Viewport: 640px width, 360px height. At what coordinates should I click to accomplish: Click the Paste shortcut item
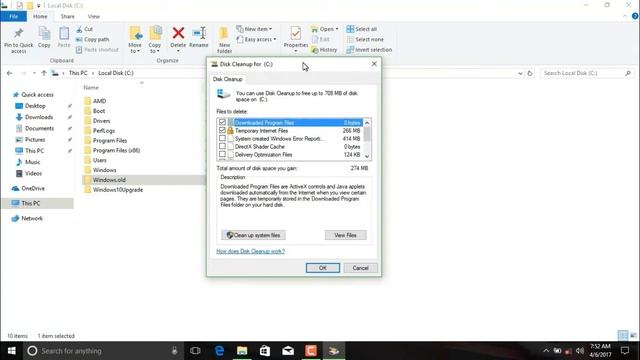tap(97, 50)
